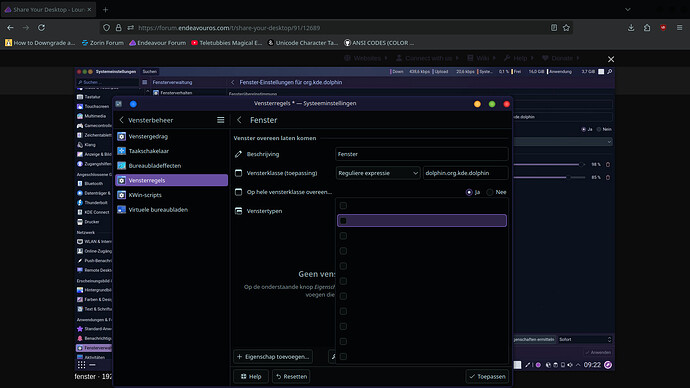690x388 pixels.
Task: Open KWin-scripts settings module
Action: [x=172, y=195]
